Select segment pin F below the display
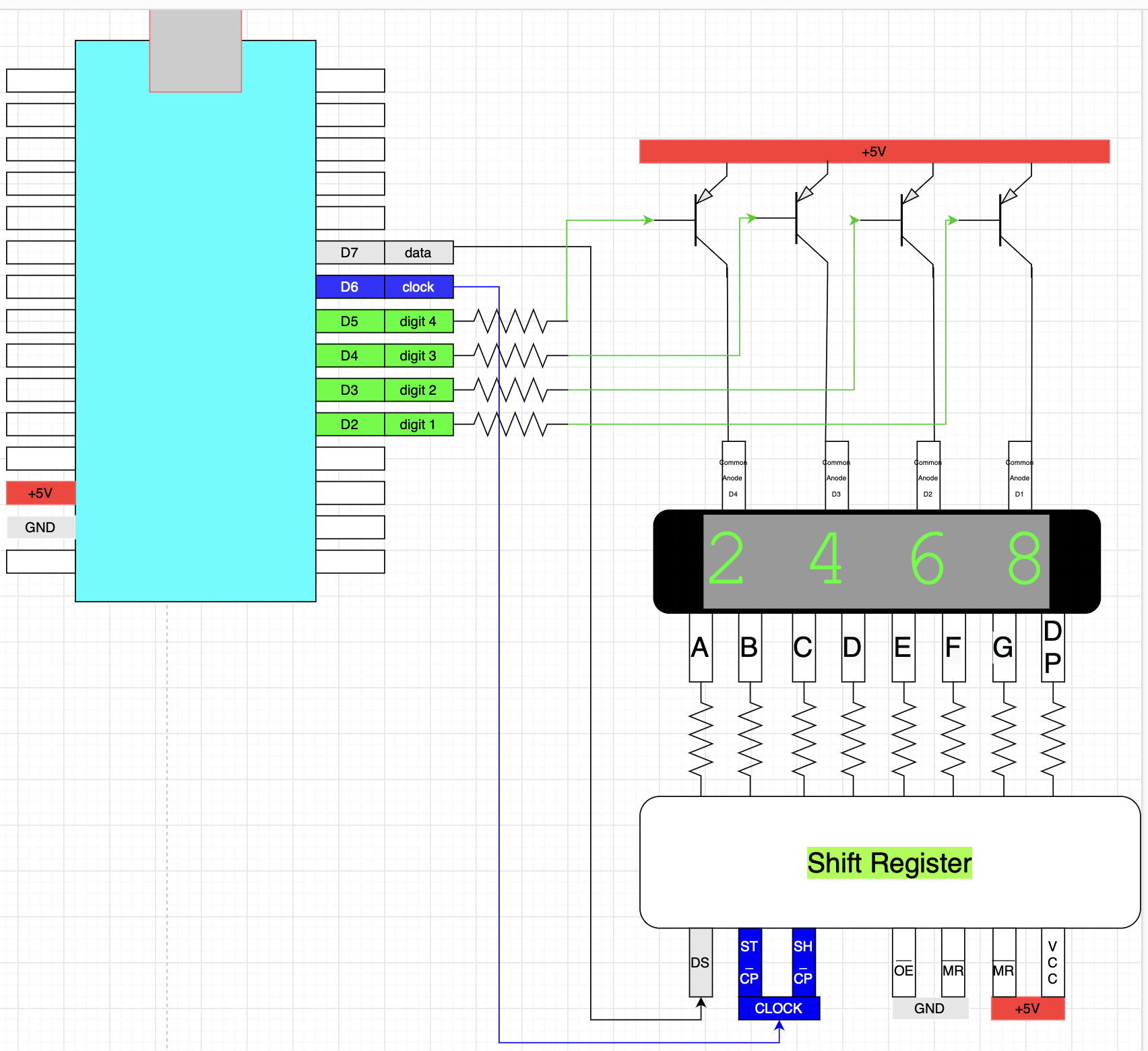 coord(953,647)
